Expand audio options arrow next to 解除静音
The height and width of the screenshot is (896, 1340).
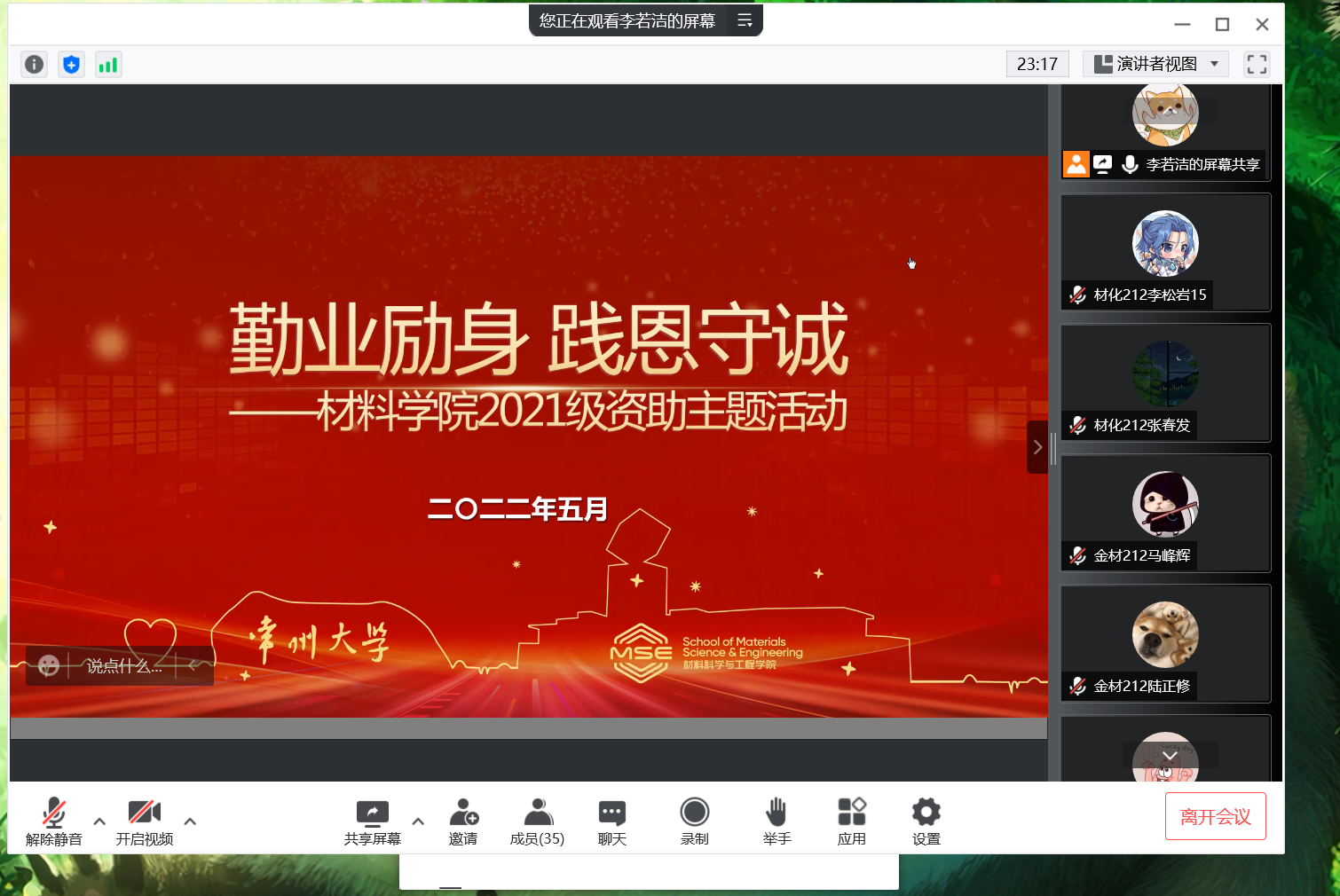(99, 821)
